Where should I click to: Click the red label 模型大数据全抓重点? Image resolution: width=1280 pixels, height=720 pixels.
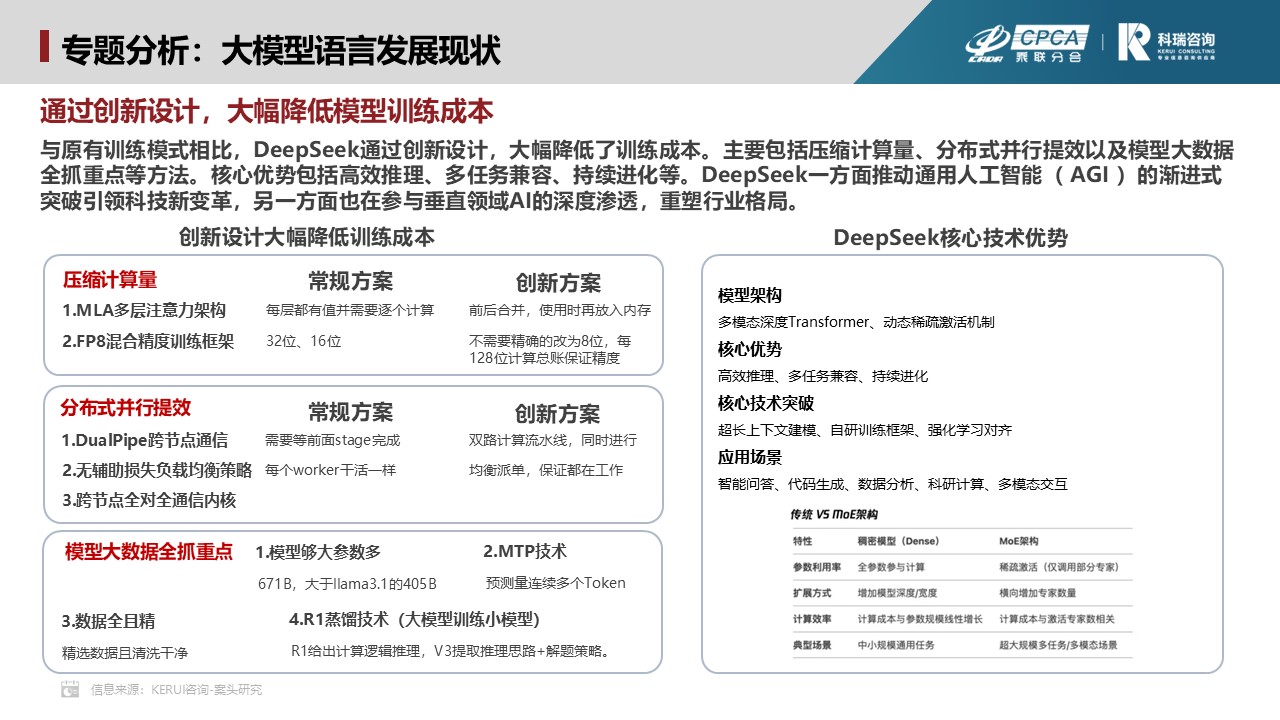tap(149, 551)
